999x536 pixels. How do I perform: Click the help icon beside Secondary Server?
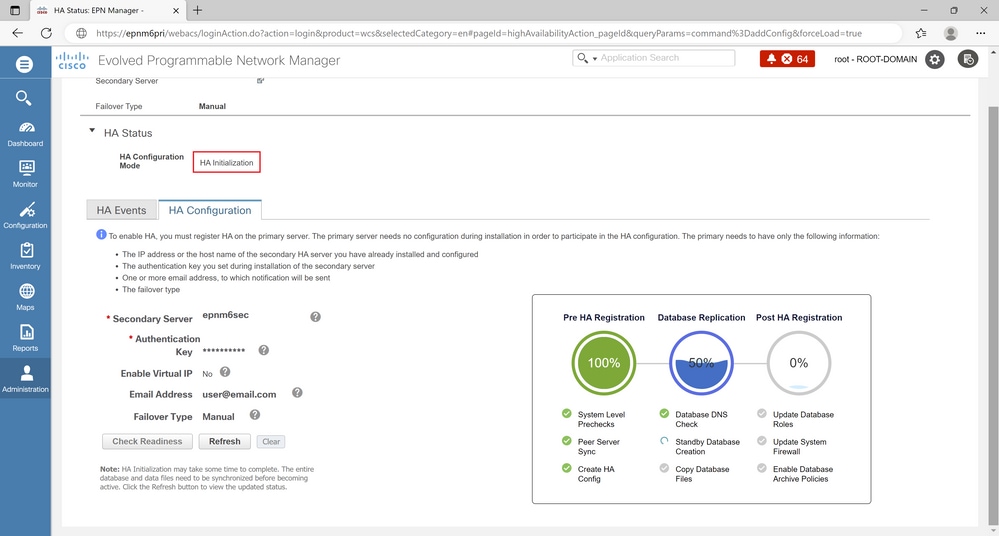315,317
